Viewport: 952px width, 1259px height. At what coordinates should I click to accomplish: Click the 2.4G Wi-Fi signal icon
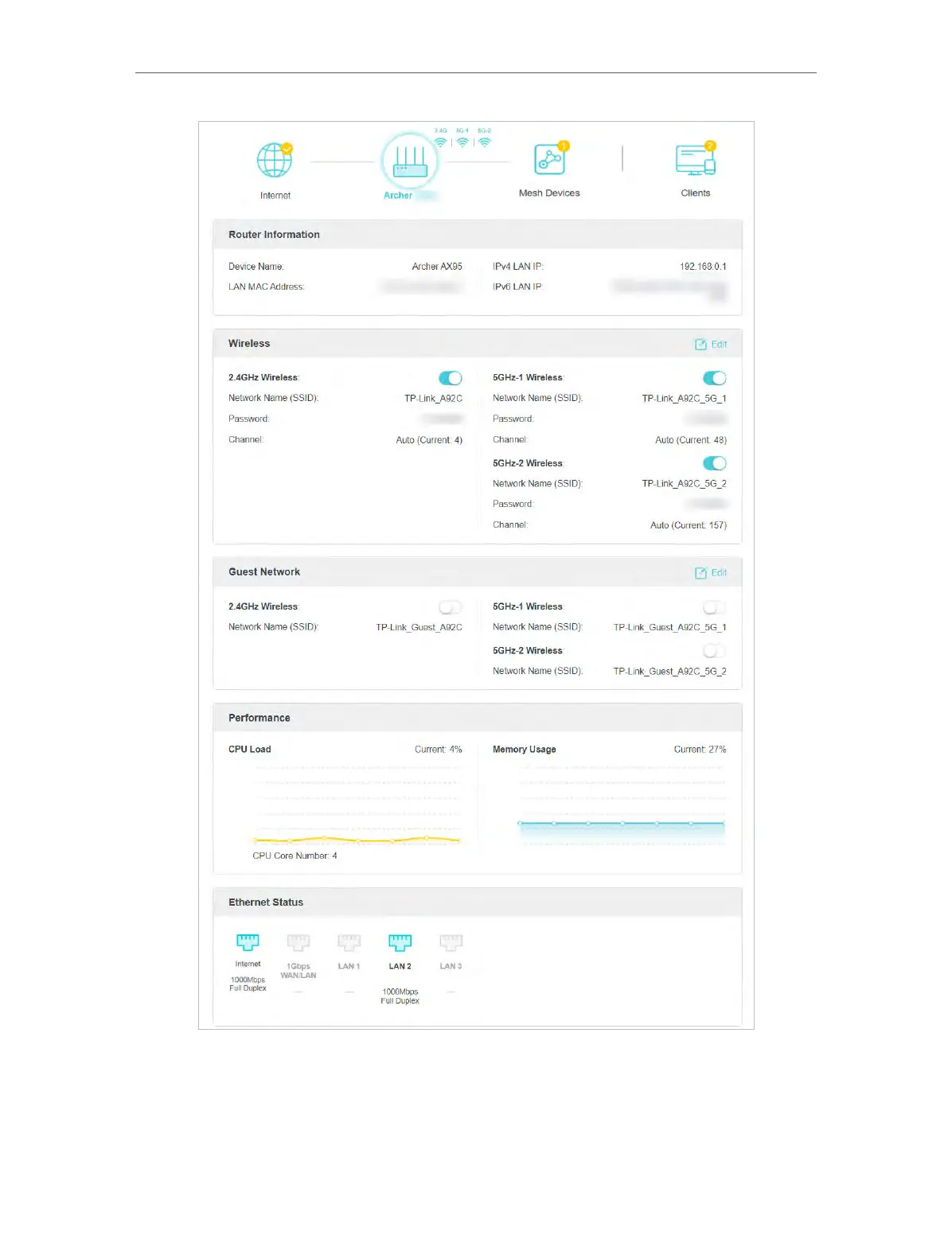click(440, 142)
